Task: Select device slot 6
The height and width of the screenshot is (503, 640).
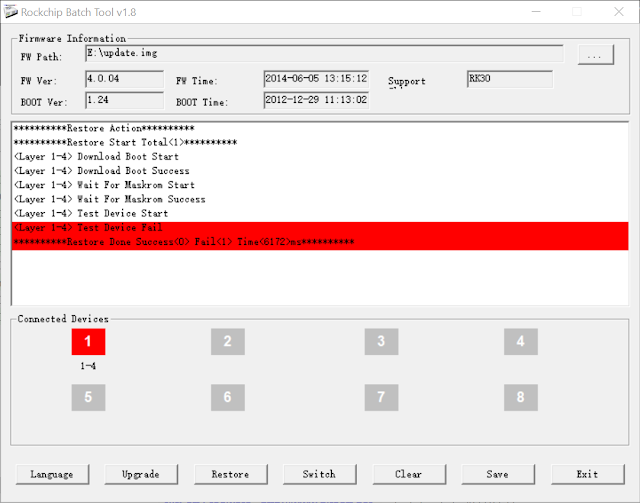Action: pos(228,397)
